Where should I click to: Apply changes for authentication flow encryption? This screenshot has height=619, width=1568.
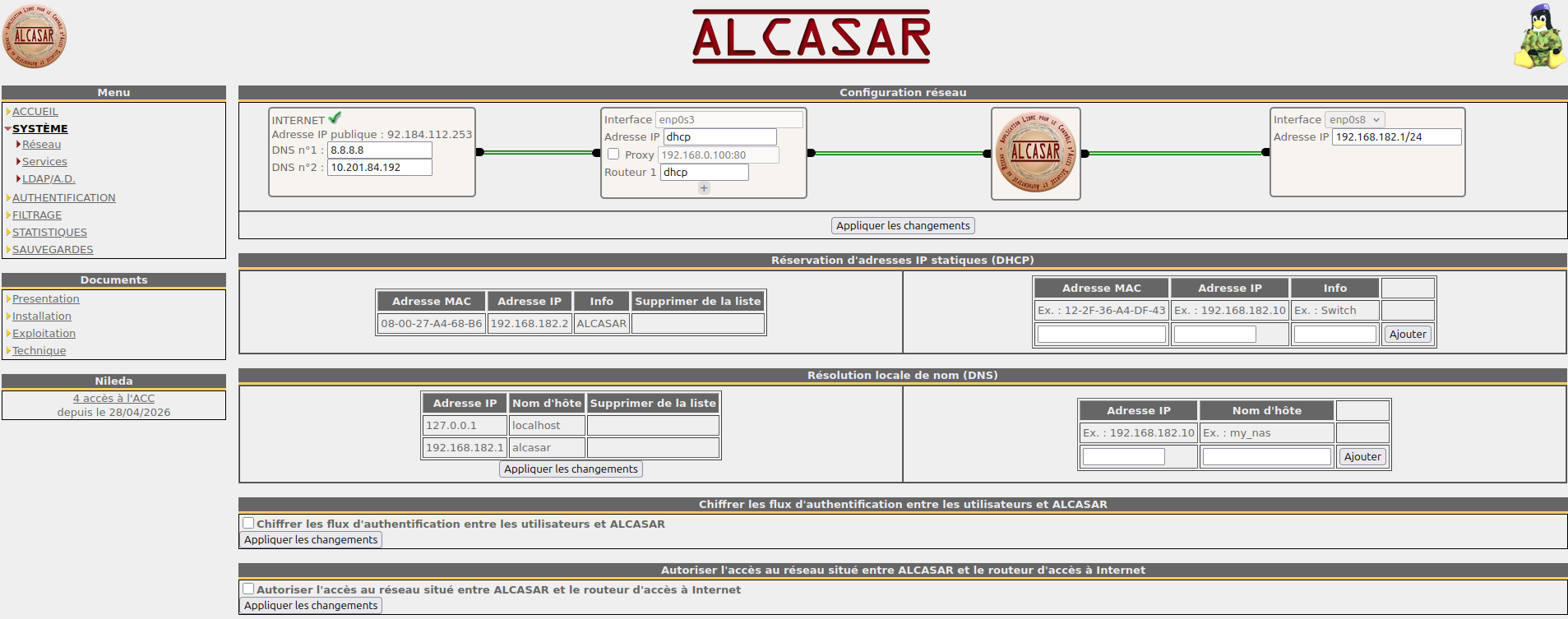coord(311,539)
